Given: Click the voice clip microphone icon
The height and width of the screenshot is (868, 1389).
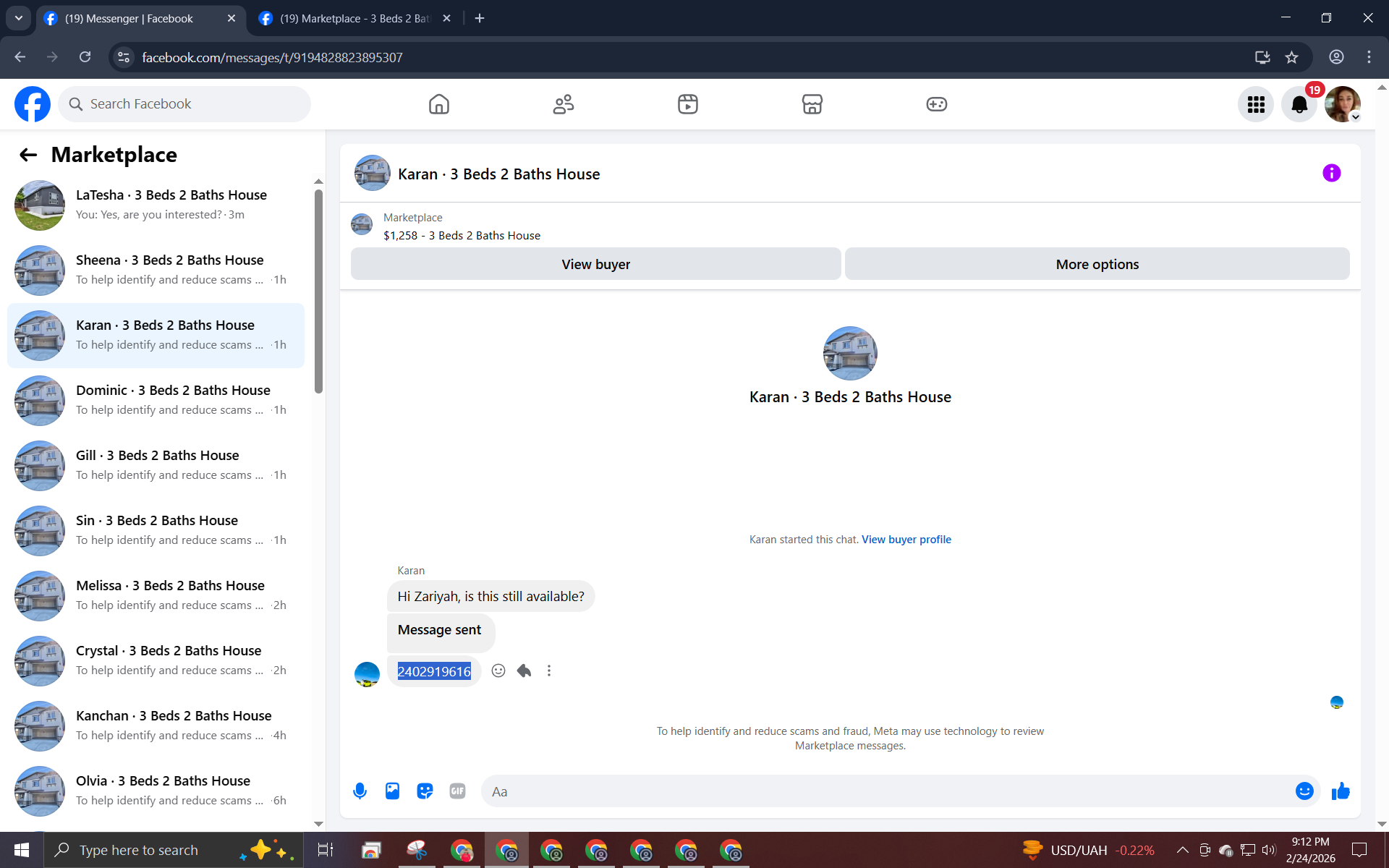Looking at the screenshot, I should [360, 791].
